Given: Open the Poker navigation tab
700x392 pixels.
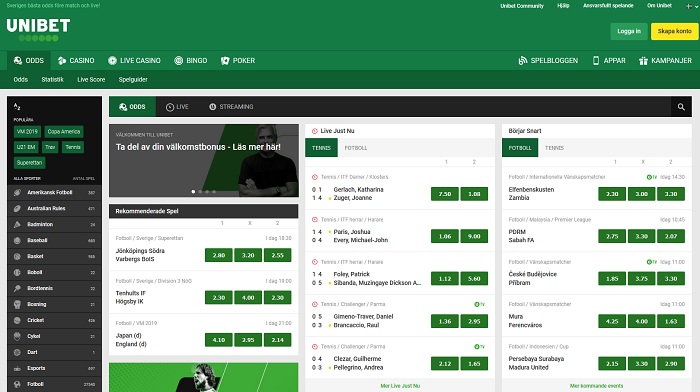Looking at the screenshot, I should click(x=238, y=60).
